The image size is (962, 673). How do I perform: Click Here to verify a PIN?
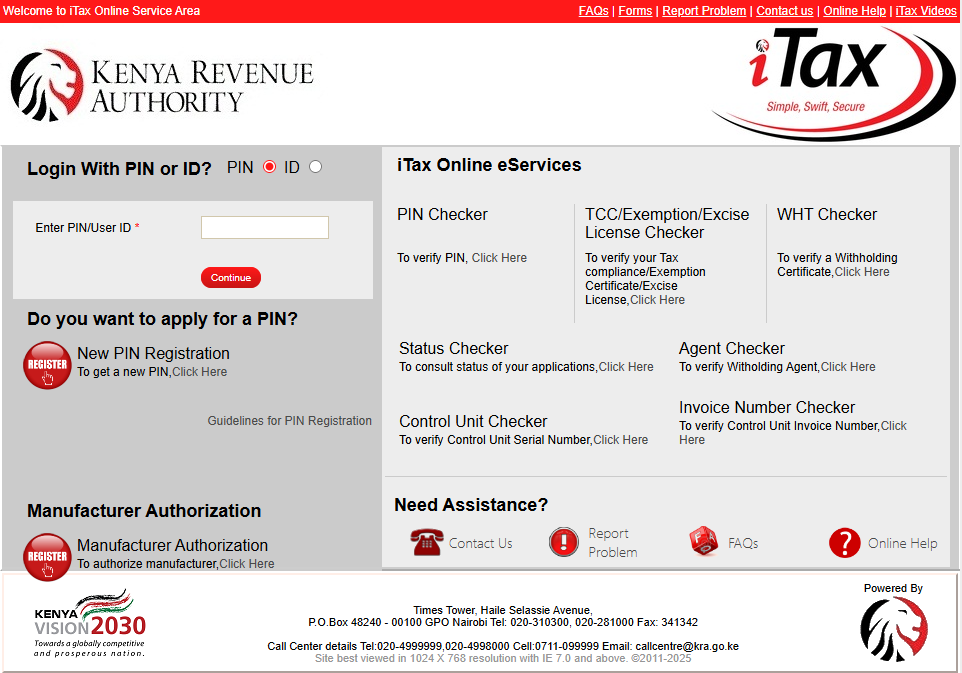(x=499, y=257)
